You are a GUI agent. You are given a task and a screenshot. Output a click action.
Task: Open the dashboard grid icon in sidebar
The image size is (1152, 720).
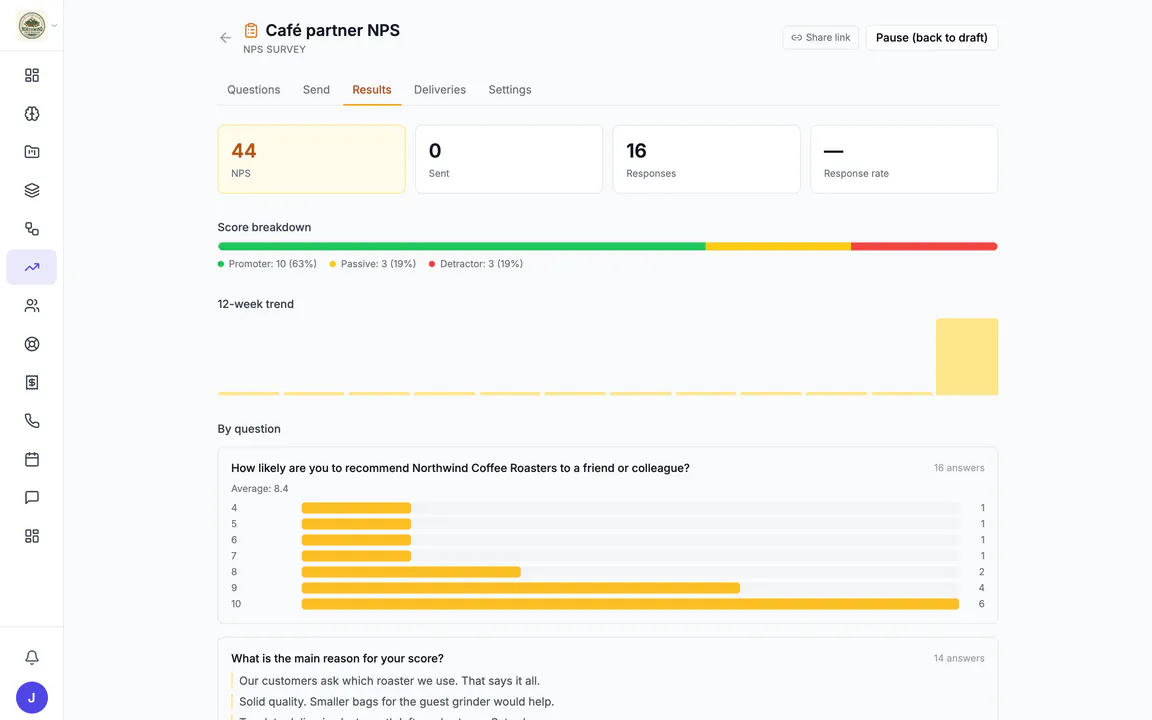coord(32,75)
